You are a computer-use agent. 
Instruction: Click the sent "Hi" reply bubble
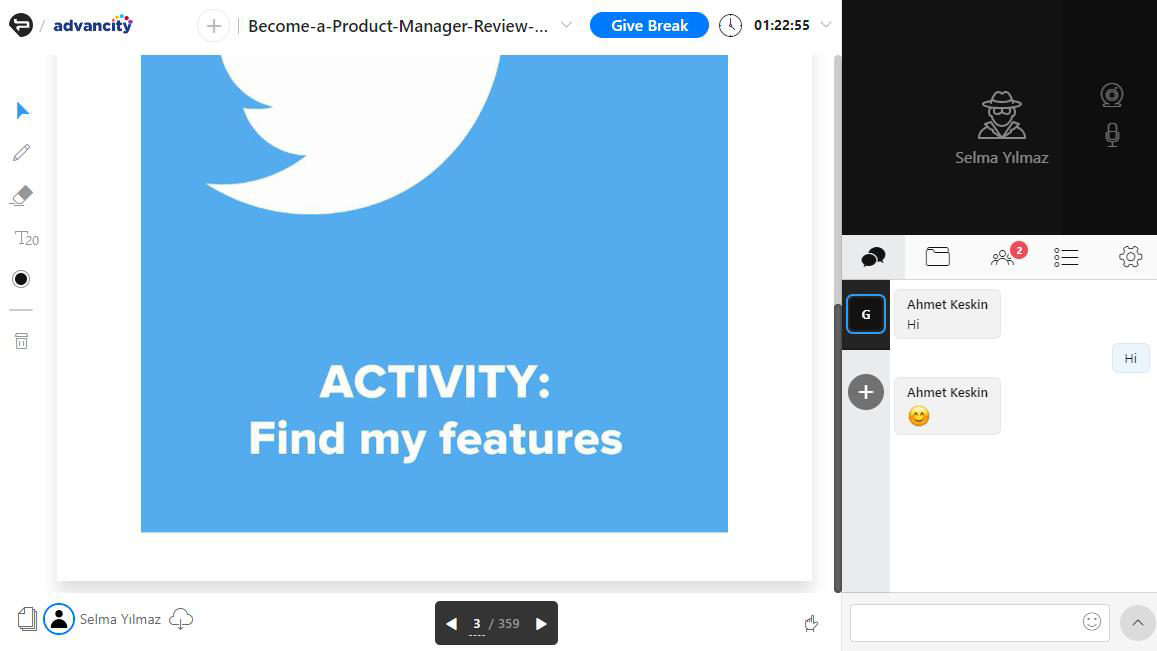[x=1130, y=358]
